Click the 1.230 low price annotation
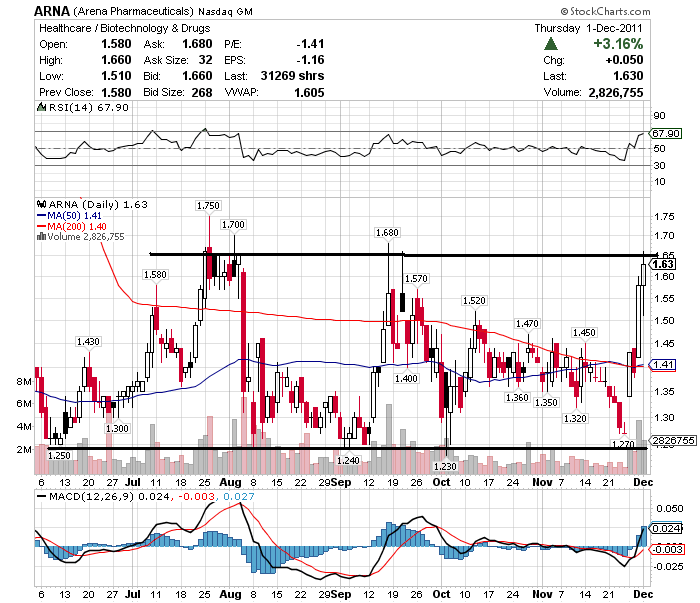The height and width of the screenshot is (603, 700). point(446,466)
